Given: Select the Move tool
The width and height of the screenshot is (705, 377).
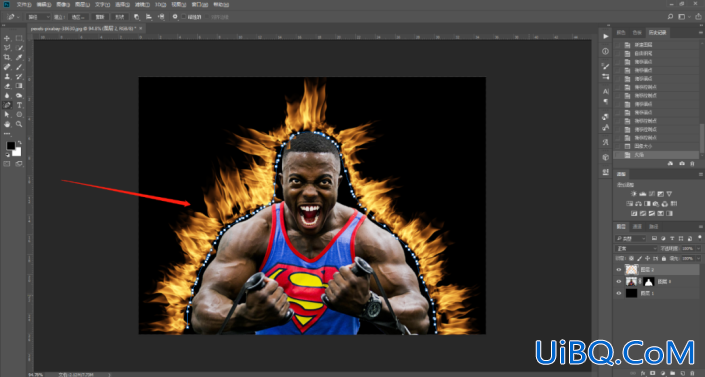Looking at the screenshot, I should point(7,38).
